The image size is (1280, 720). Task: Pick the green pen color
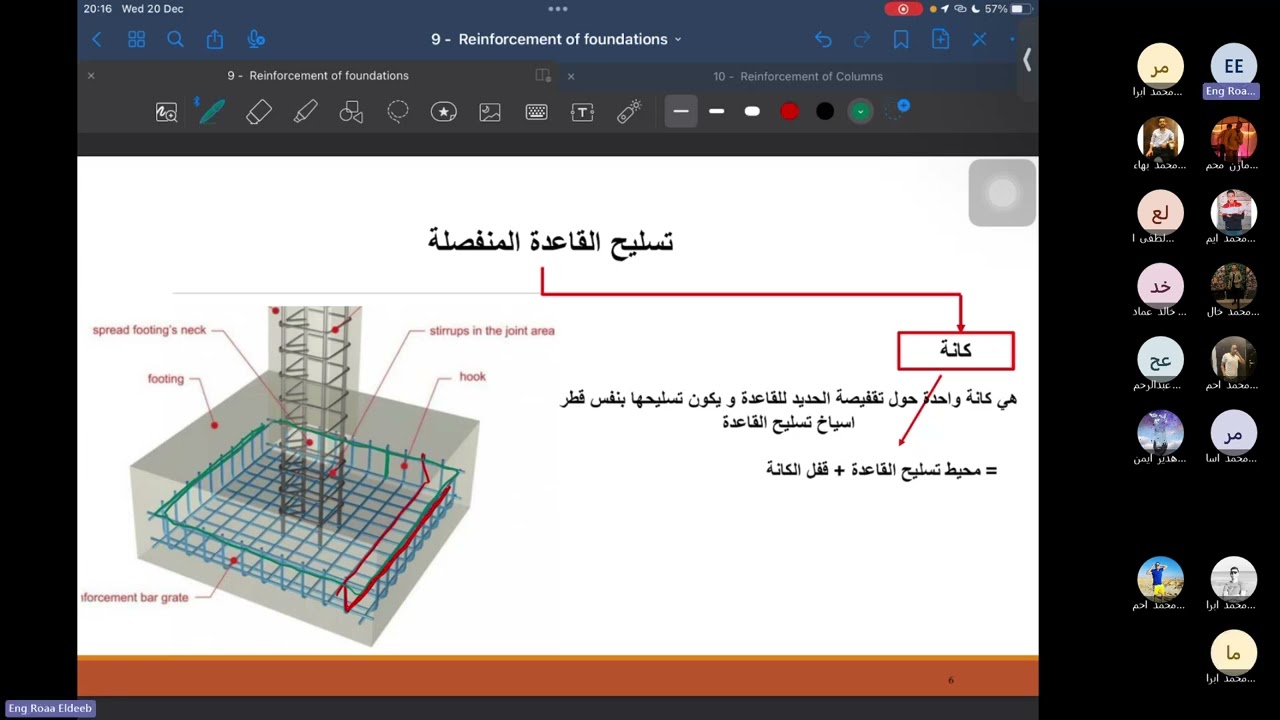pyautogui.click(x=861, y=111)
